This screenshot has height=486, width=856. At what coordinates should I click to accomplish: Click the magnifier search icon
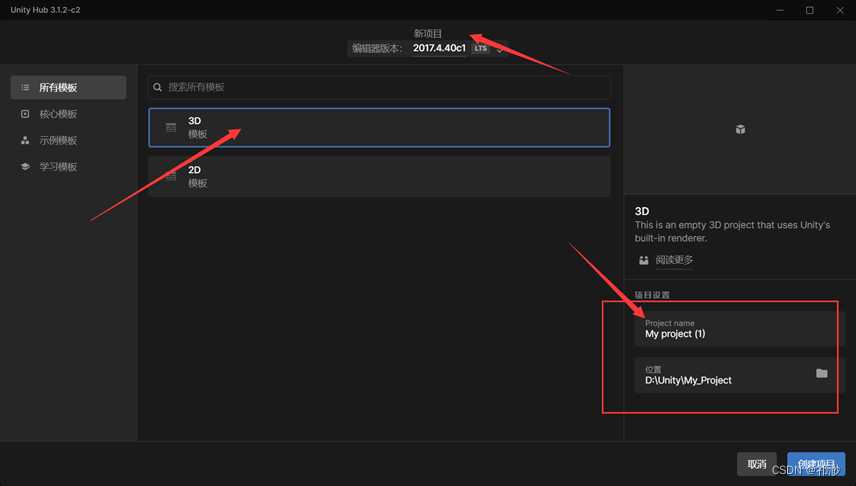point(157,87)
